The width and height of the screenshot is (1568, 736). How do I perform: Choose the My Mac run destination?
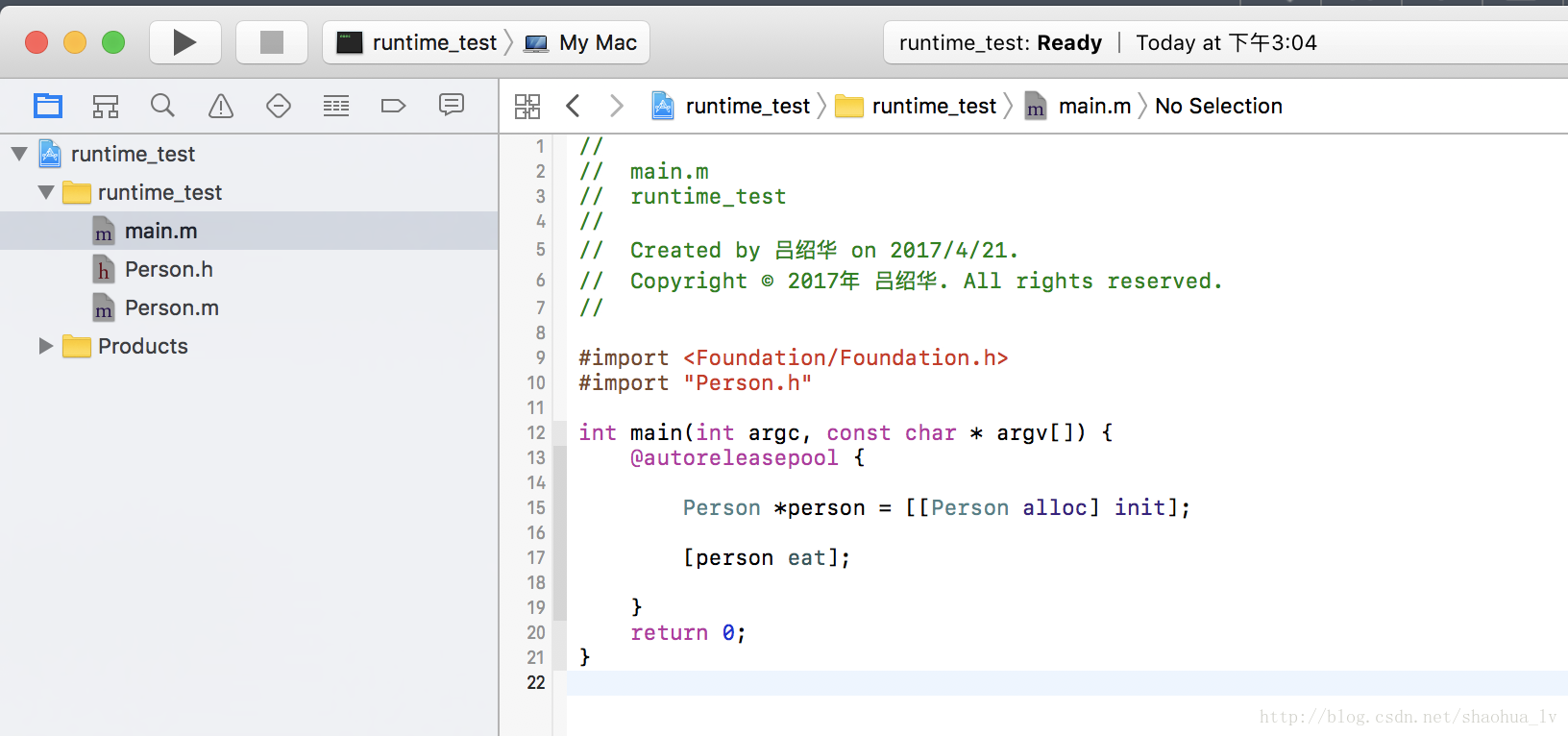pyautogui.click(x=581, y=42)
